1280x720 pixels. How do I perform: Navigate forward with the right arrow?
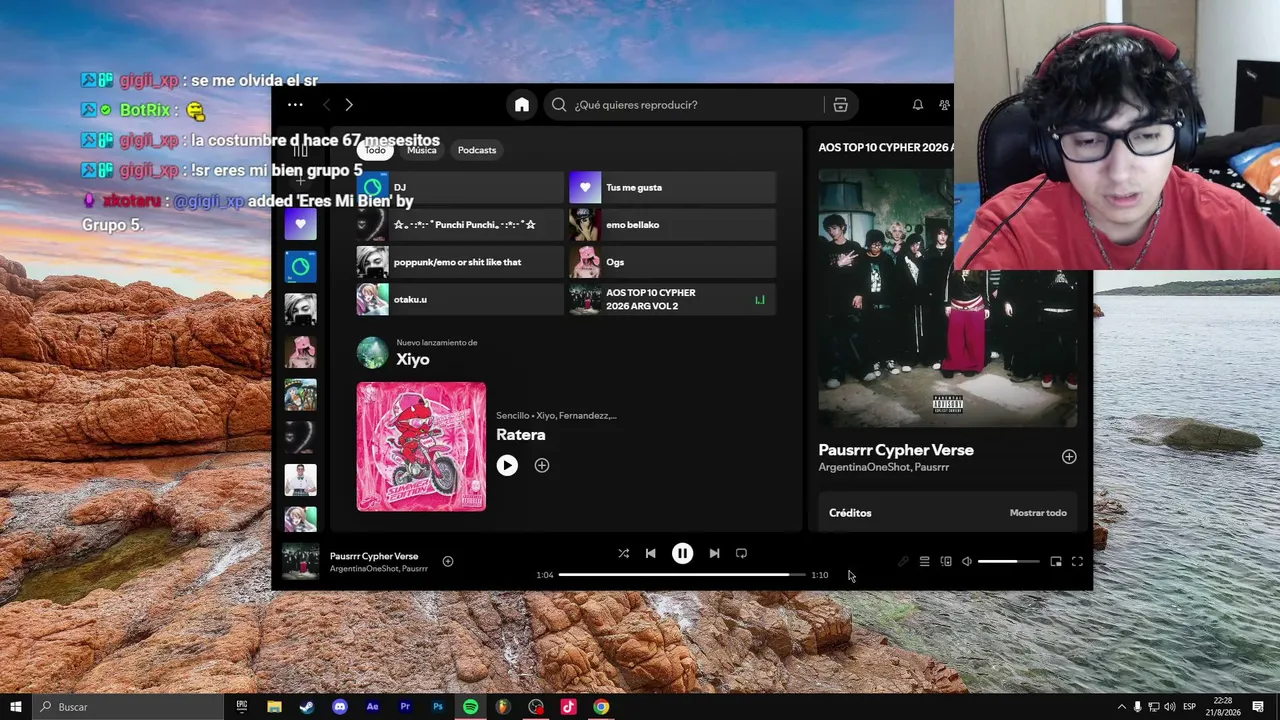click(x=349, y=105)
